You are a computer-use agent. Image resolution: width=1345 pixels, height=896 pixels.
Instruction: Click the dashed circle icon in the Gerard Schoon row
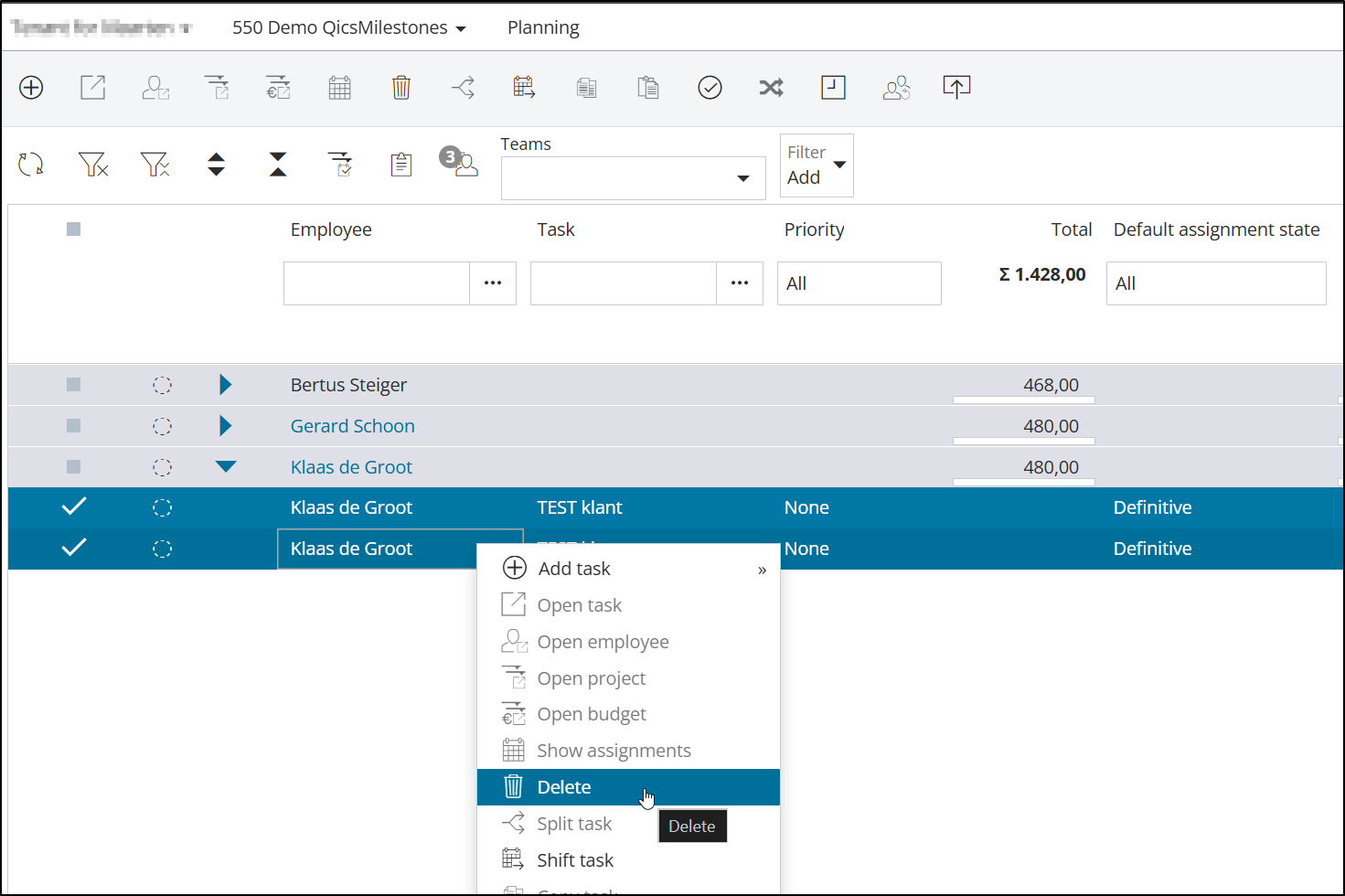point(162,426)
